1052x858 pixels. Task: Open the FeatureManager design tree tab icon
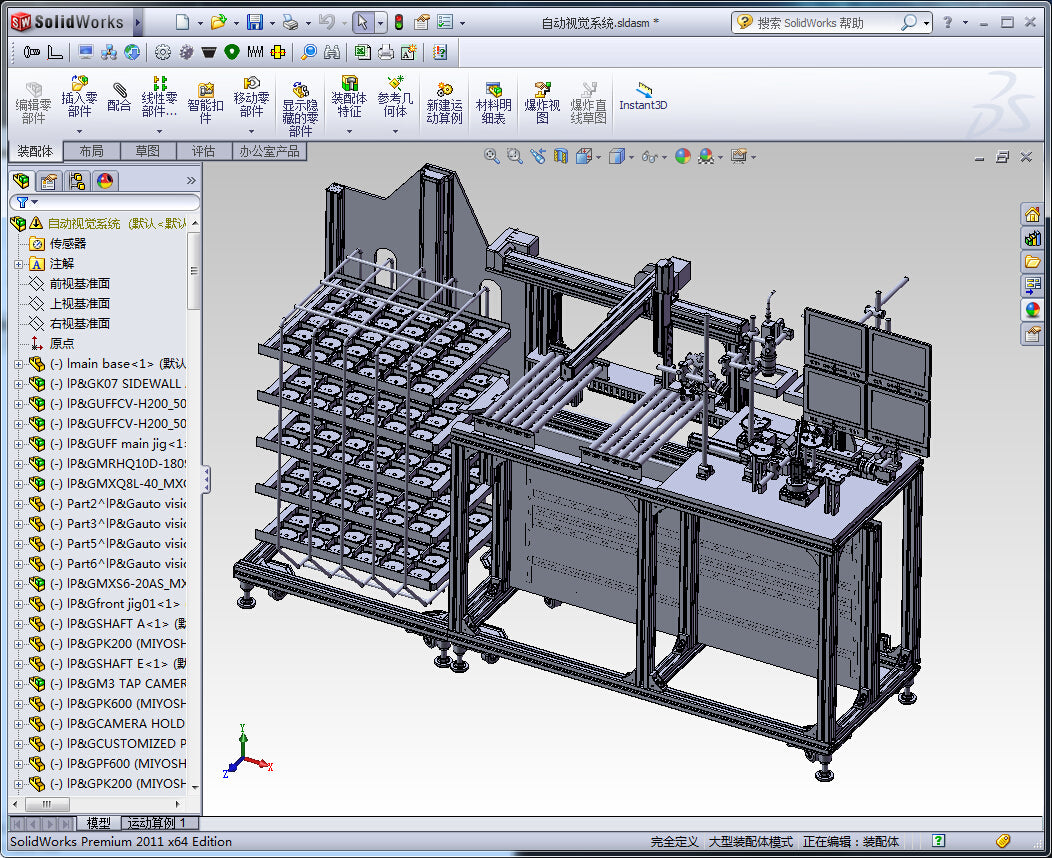pos(21,180)
